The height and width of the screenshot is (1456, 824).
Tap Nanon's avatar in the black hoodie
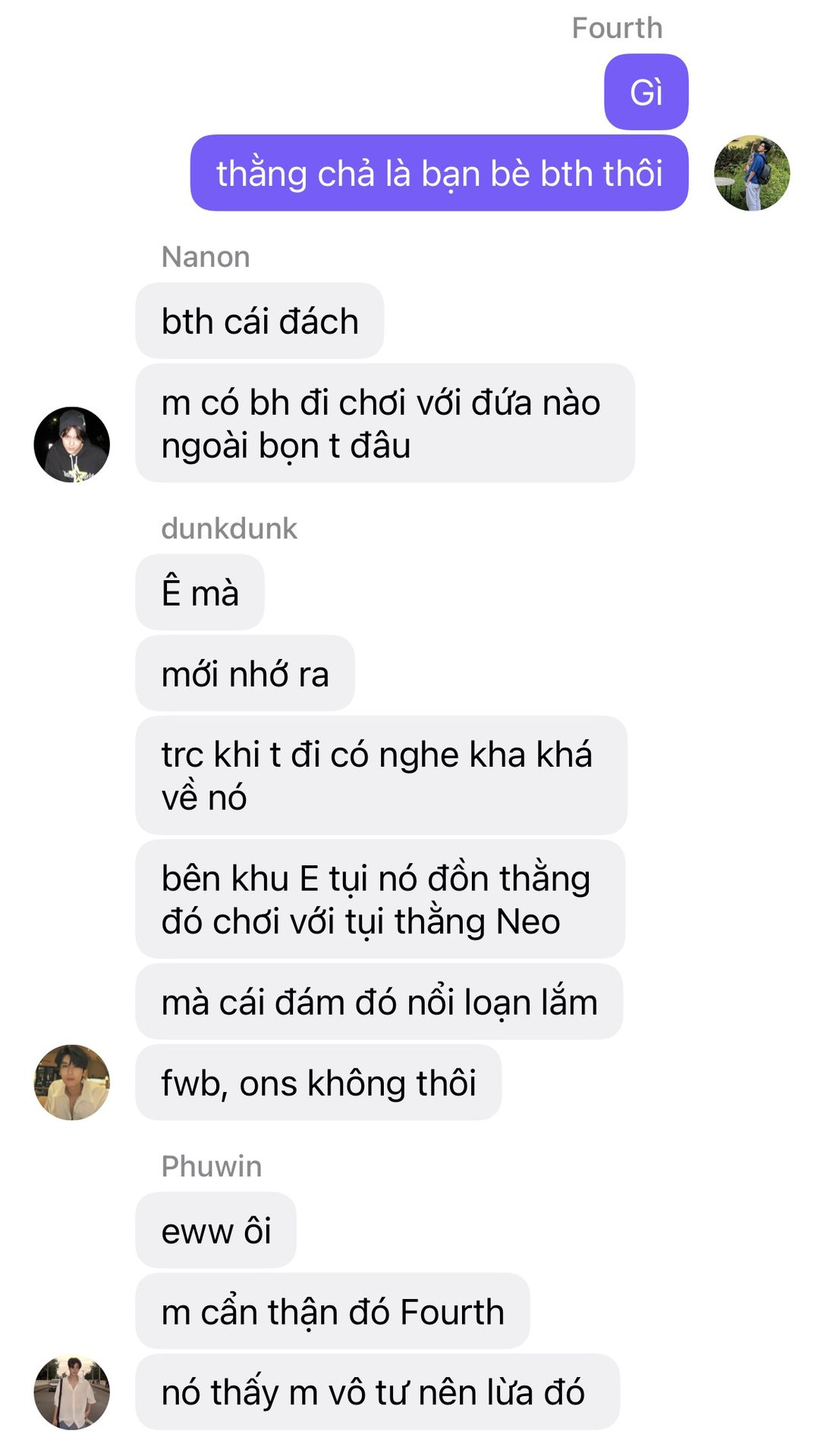point(72,444)
